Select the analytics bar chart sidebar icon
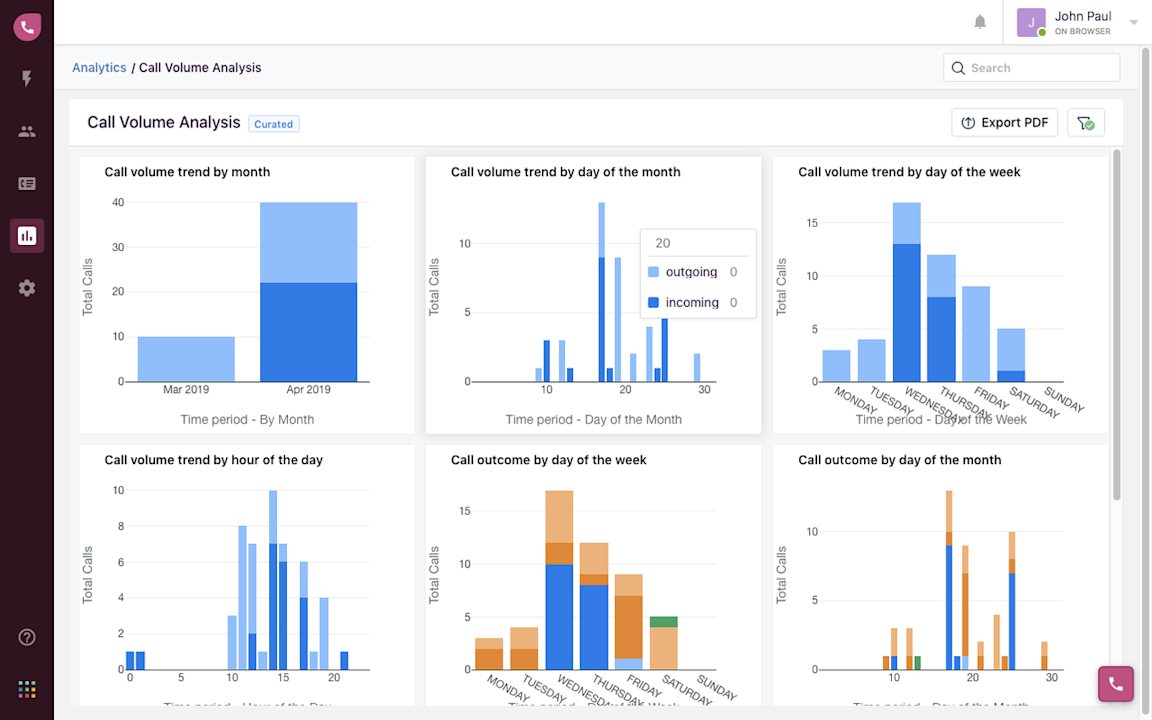 click(x=27, y=236)
